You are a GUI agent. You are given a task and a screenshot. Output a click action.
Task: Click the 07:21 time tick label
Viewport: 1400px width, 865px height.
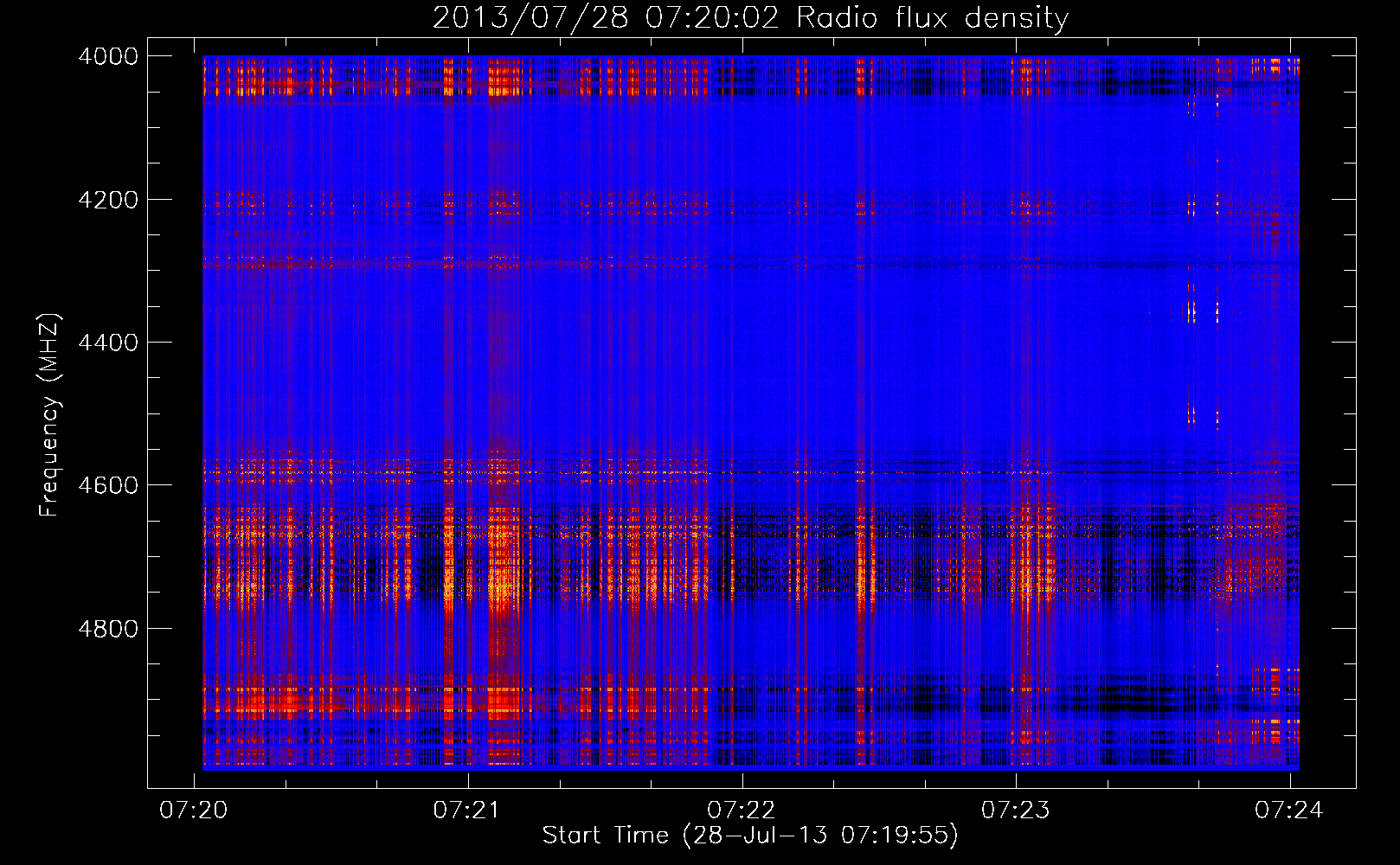(468, 810)
